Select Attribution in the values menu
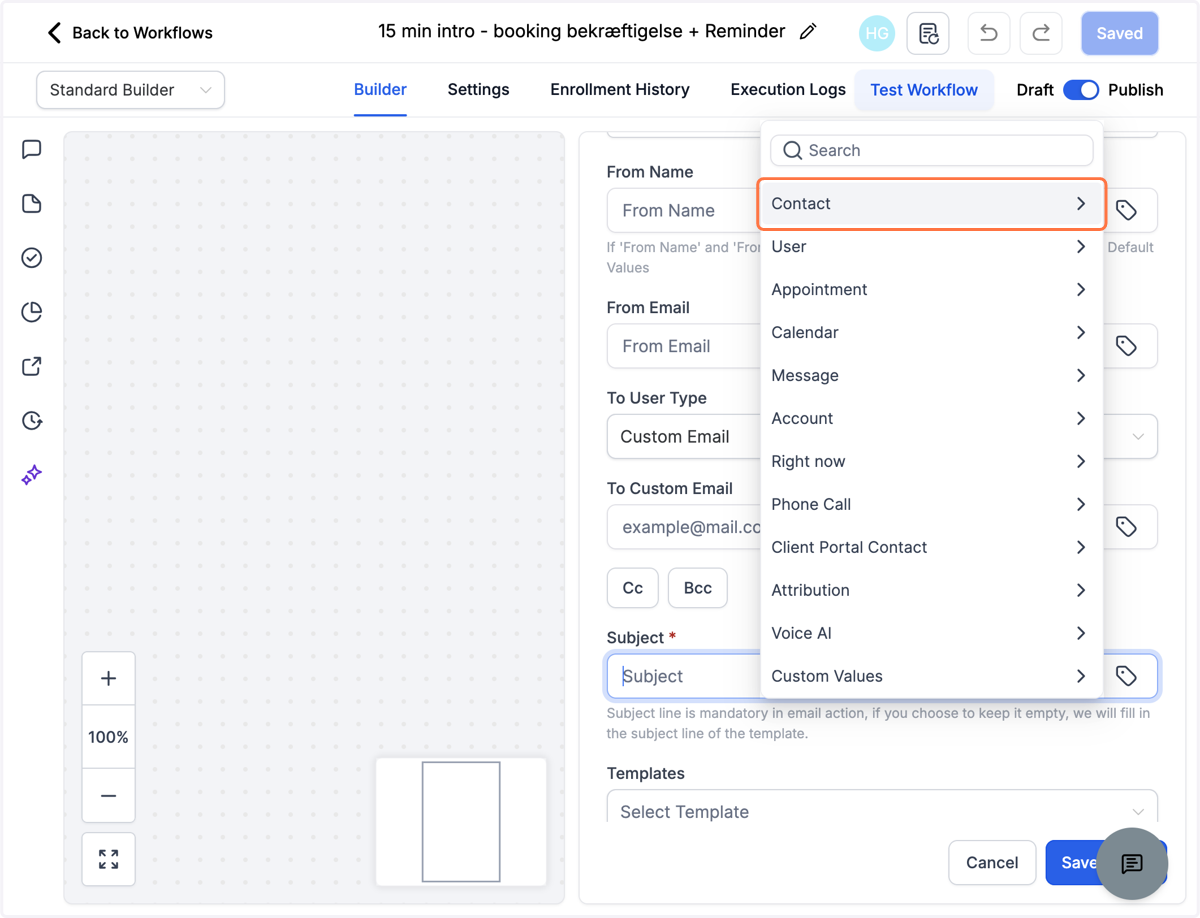Viewport: 1200px width, 918px height. [931, 591]
